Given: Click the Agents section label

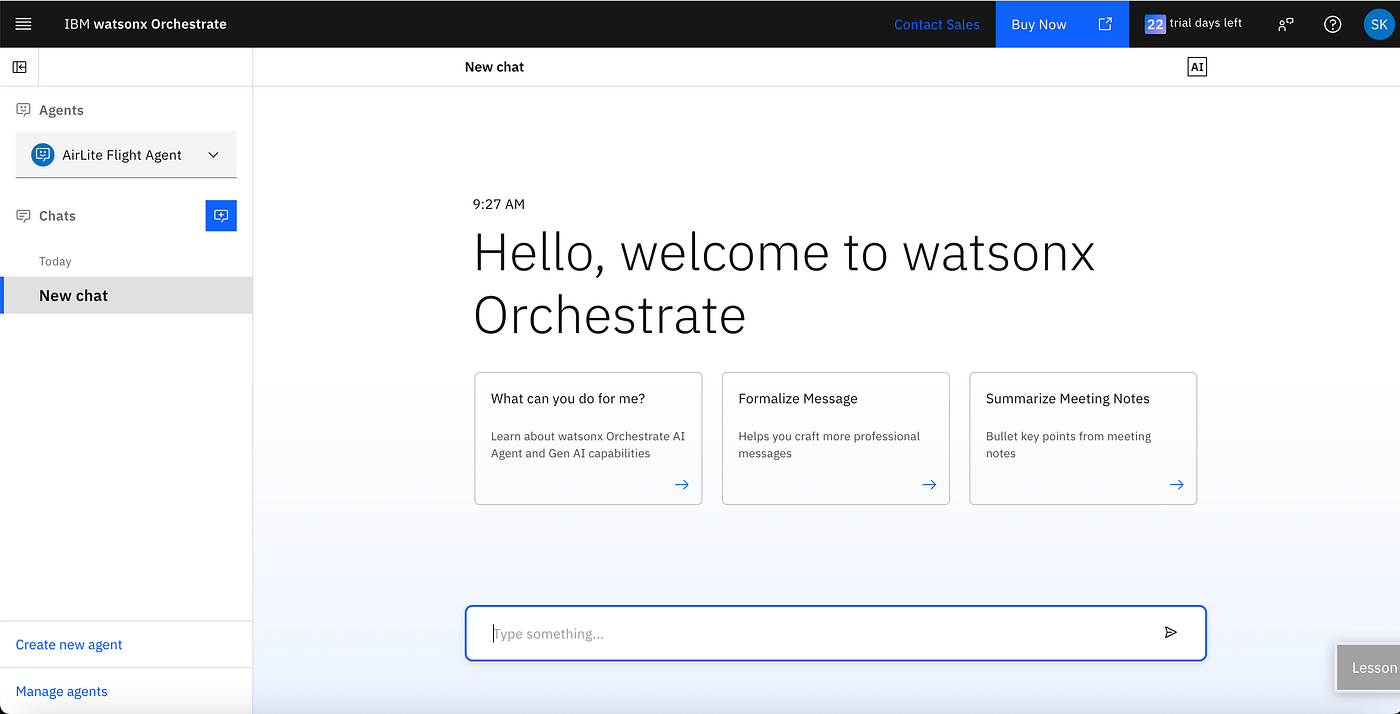Looking at the screenshot, I should [61, 110].
